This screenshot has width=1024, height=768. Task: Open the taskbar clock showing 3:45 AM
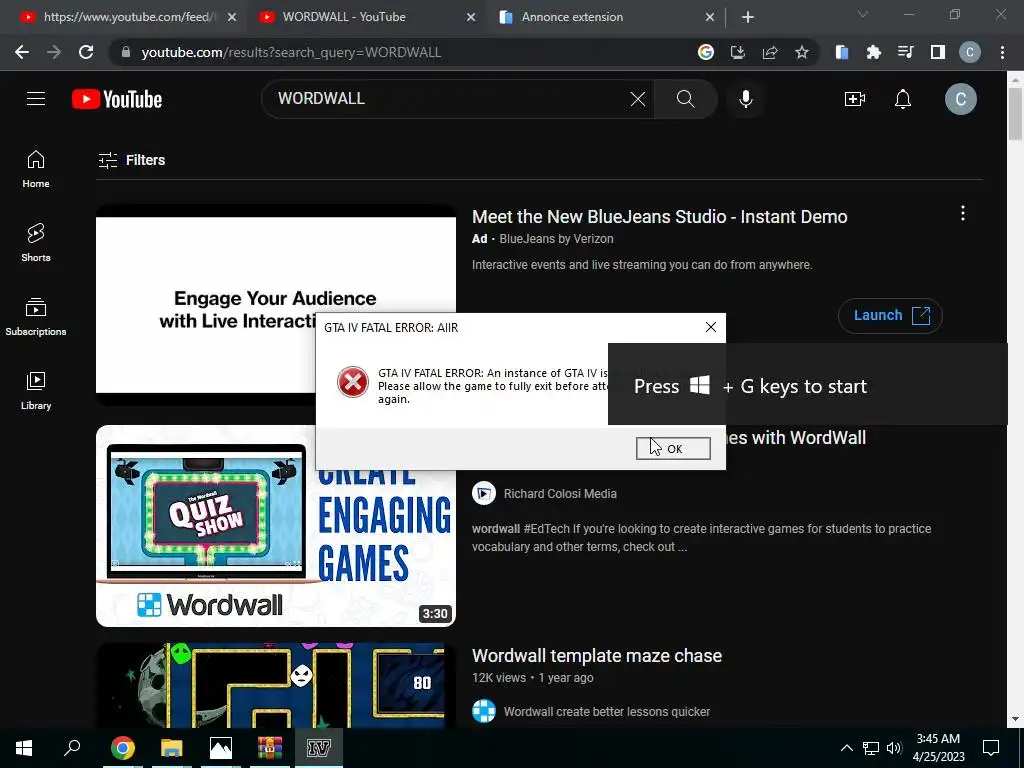click(x=938, y=748)
